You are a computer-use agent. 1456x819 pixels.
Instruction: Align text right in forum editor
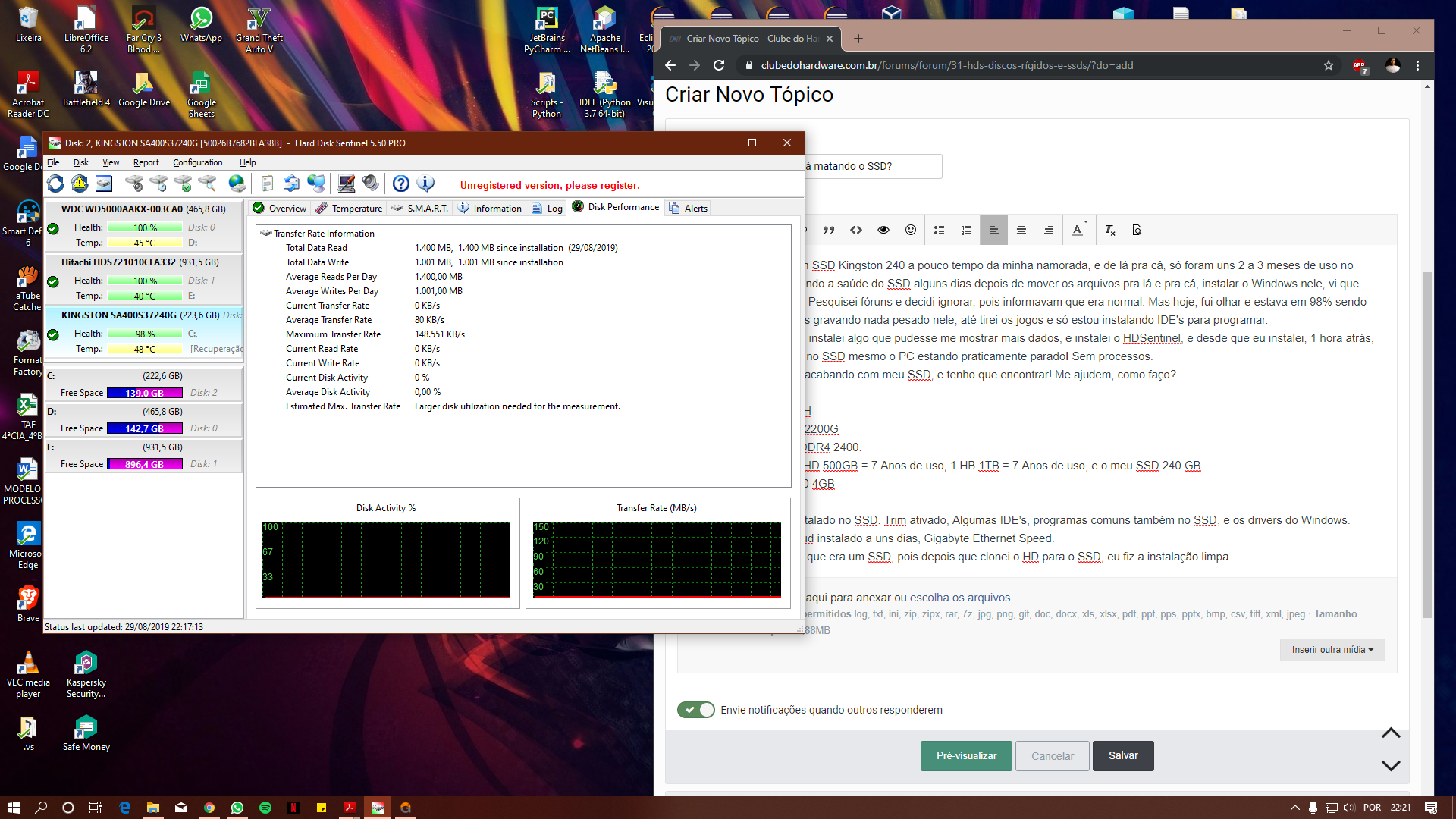point(1049,230)
